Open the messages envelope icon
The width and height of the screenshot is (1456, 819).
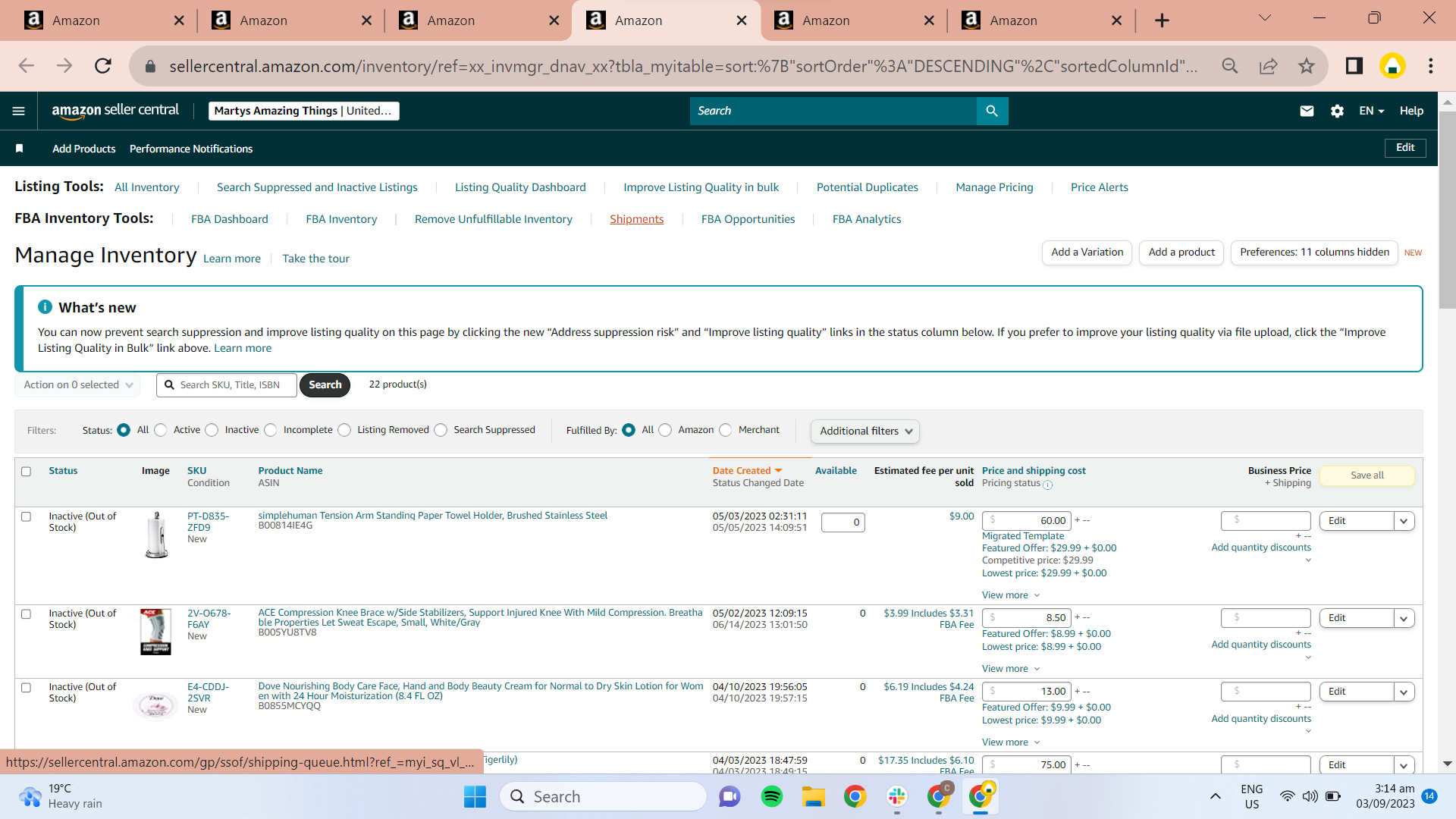pyautogui.click(x=1307, y=111)
